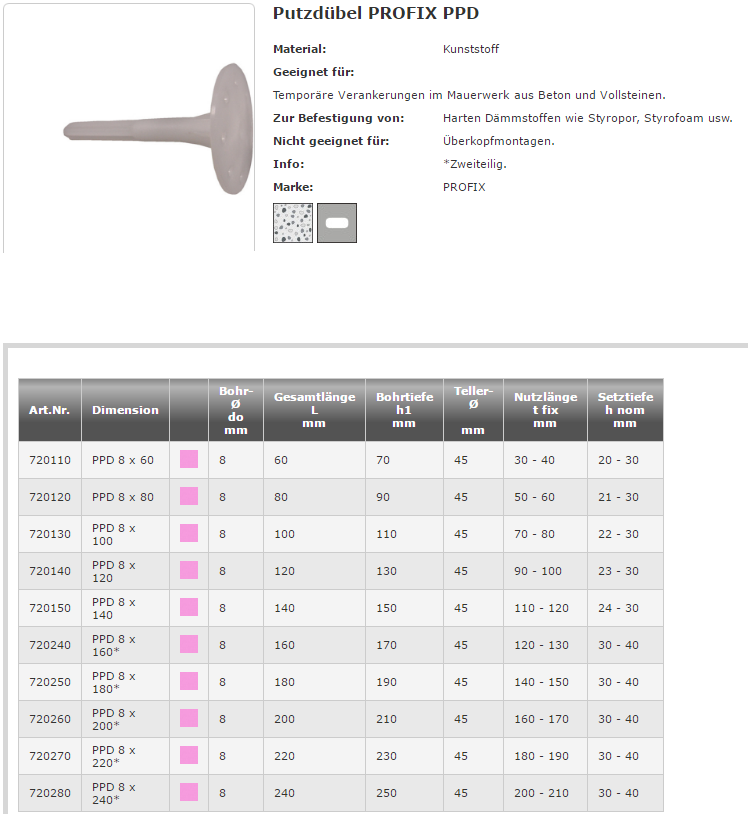Click pink swatch for article 720130
This screenshot has width=748, height=814.
point(189,534)
